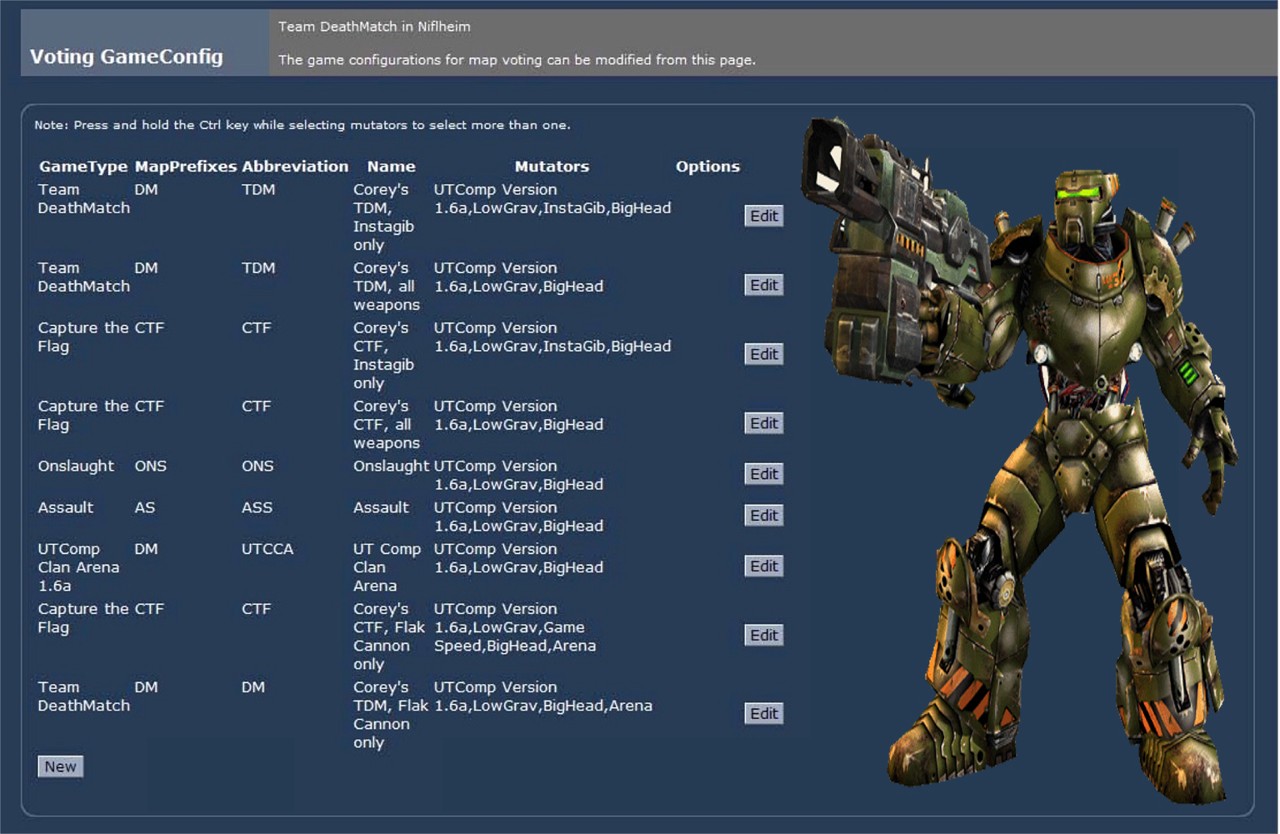This screenshot has width=1280, height=834.
Task: Click the Ctrl key note text
Action: point(302,125)
